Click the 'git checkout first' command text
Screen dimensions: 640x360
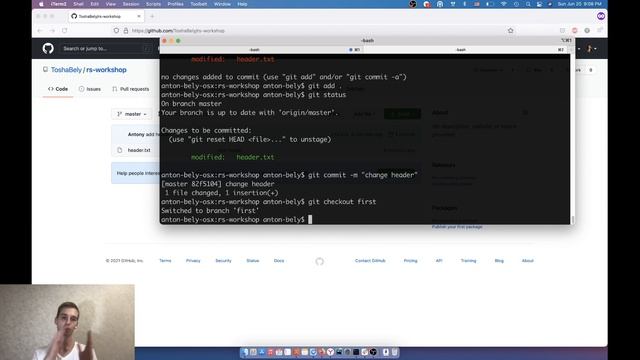click(x=342, y=202)
